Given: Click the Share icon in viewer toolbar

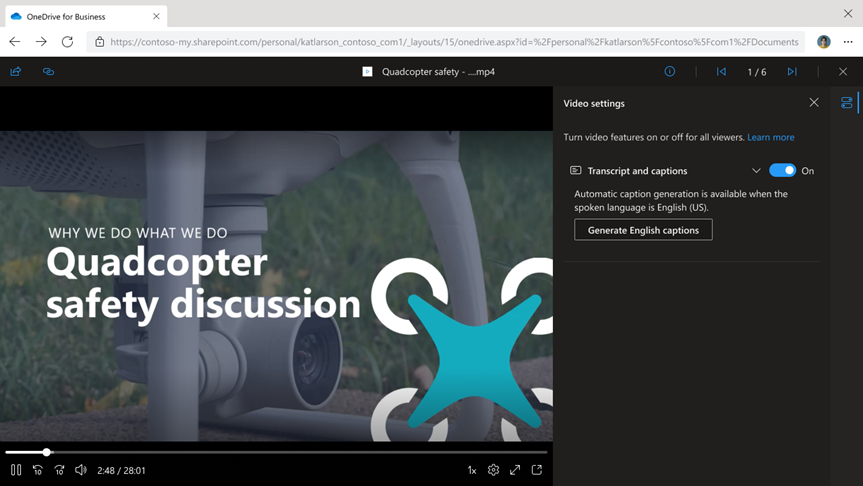Looking at the screenshot, I should (x=15, y=72).
